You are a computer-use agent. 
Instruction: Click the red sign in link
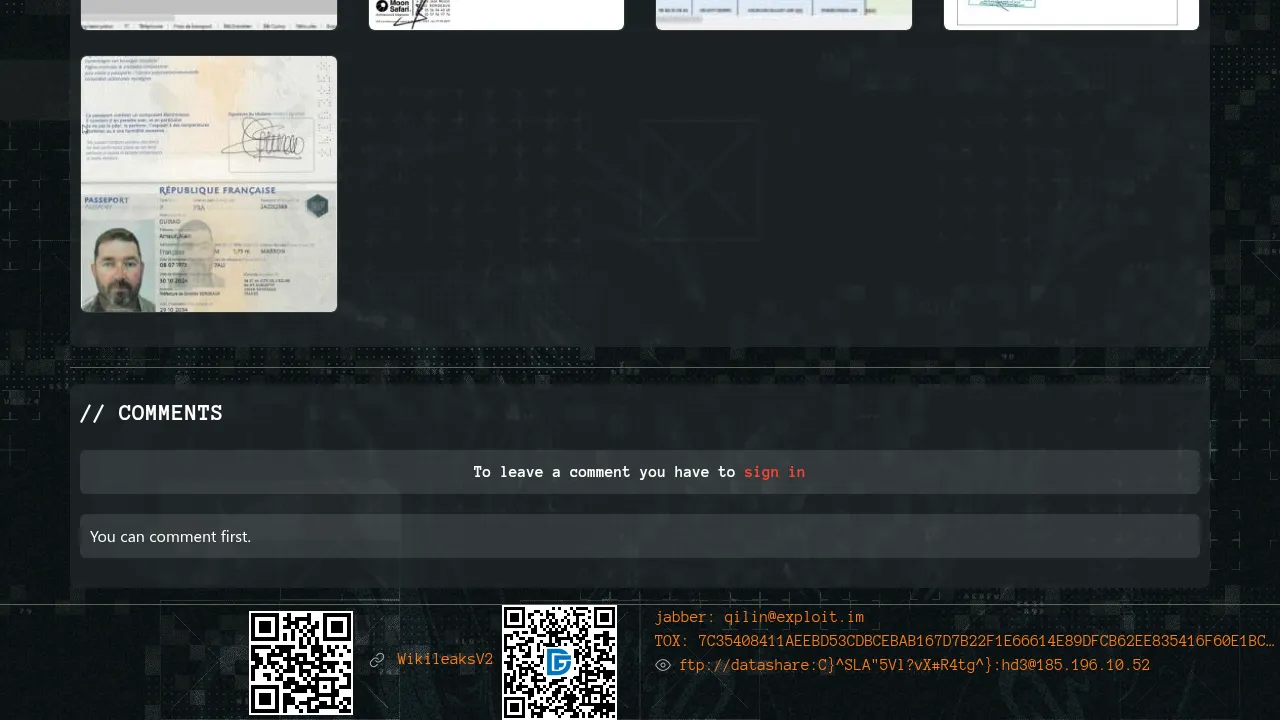click(x=774, y=472)
